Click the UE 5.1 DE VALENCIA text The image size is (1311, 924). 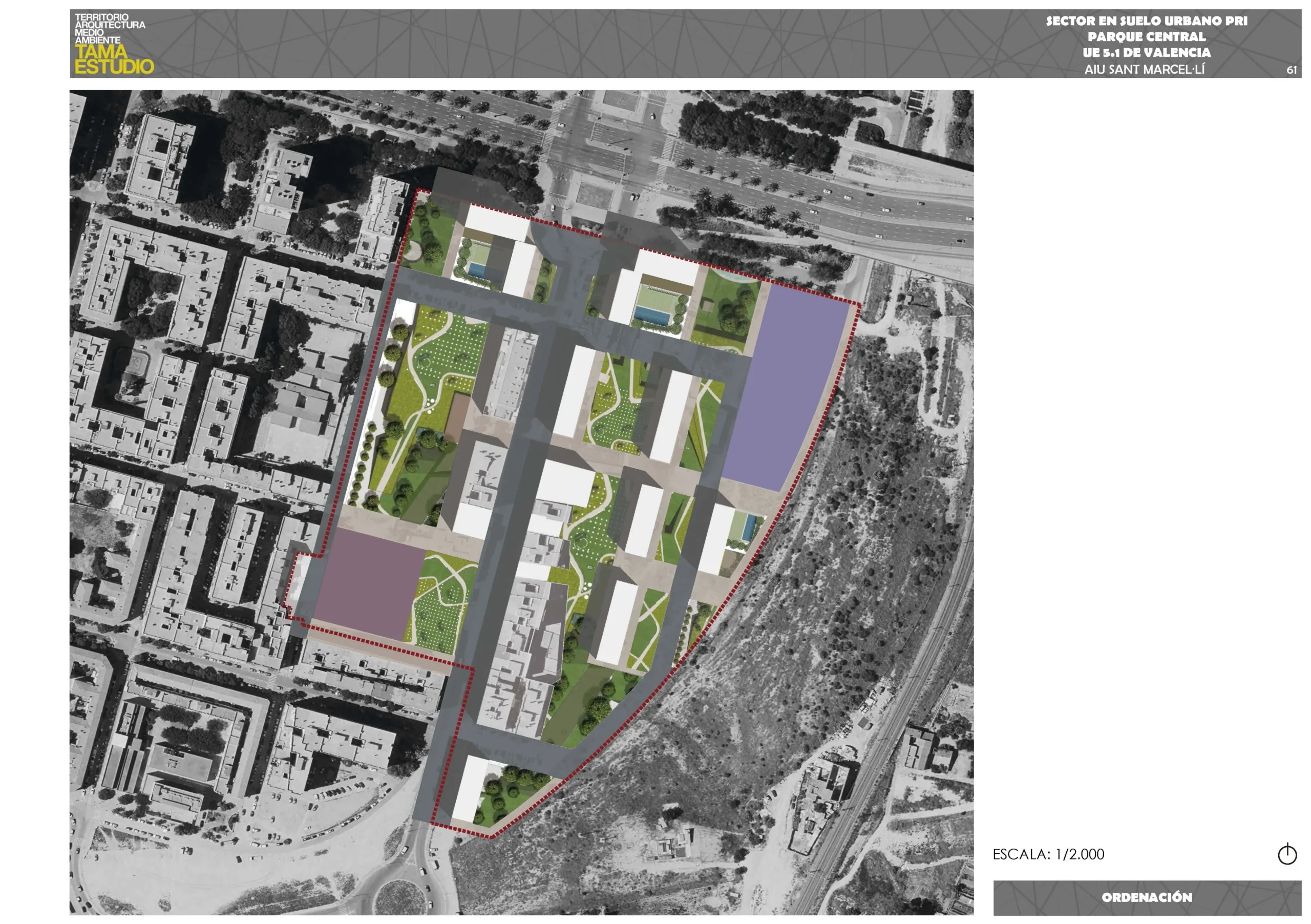tap(1146, 53)
